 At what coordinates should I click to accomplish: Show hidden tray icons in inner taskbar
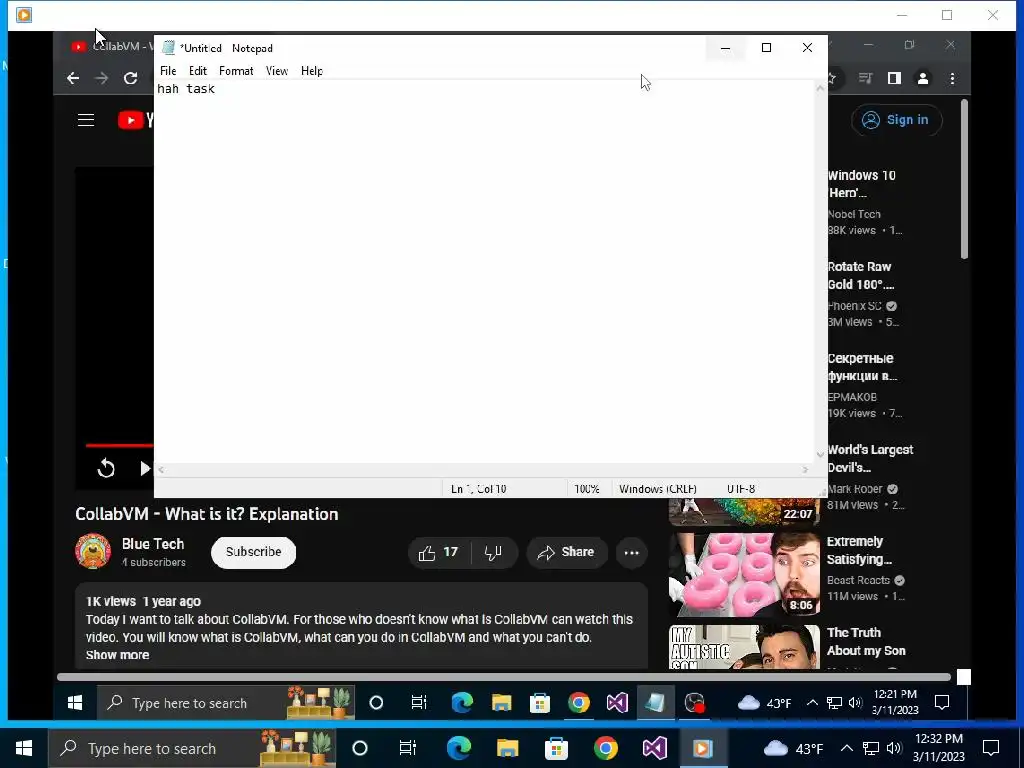[x=812, y=703]
